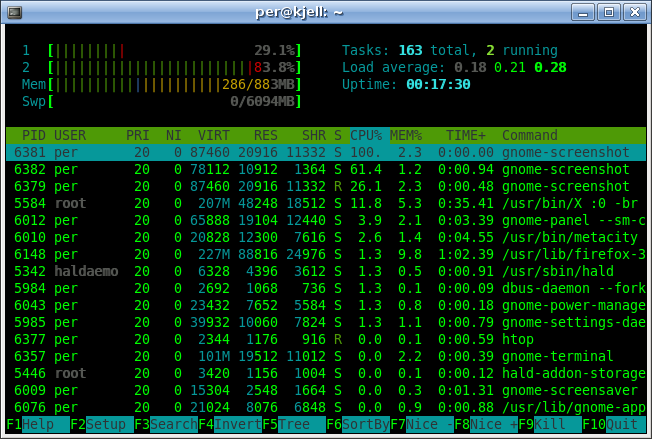This screenshot has width=652, height=439.
Task: Select the /usr/sbin/hald process row
Action: 326,271
